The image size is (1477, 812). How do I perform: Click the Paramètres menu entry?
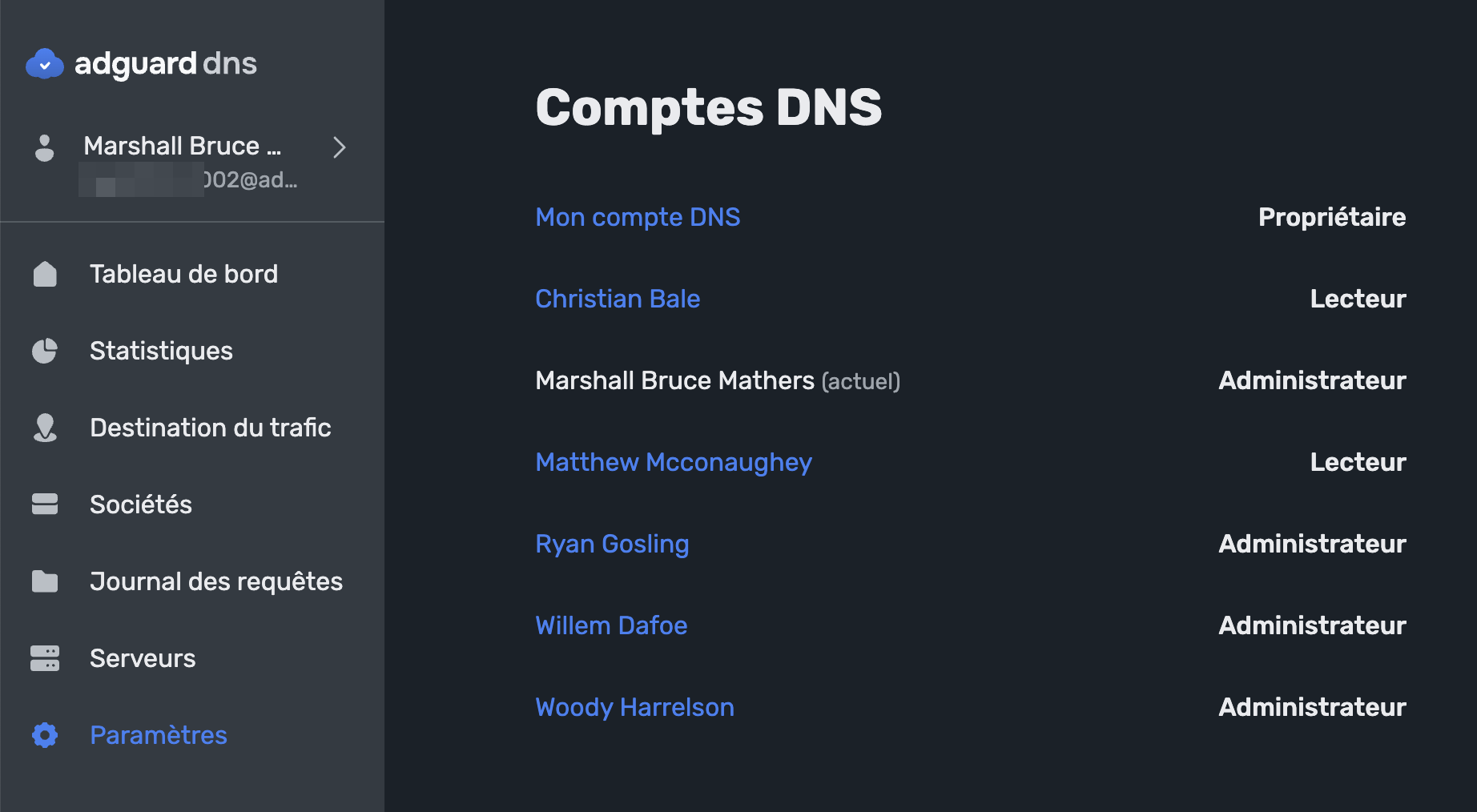pyautogui.click(x=158, y=735)
